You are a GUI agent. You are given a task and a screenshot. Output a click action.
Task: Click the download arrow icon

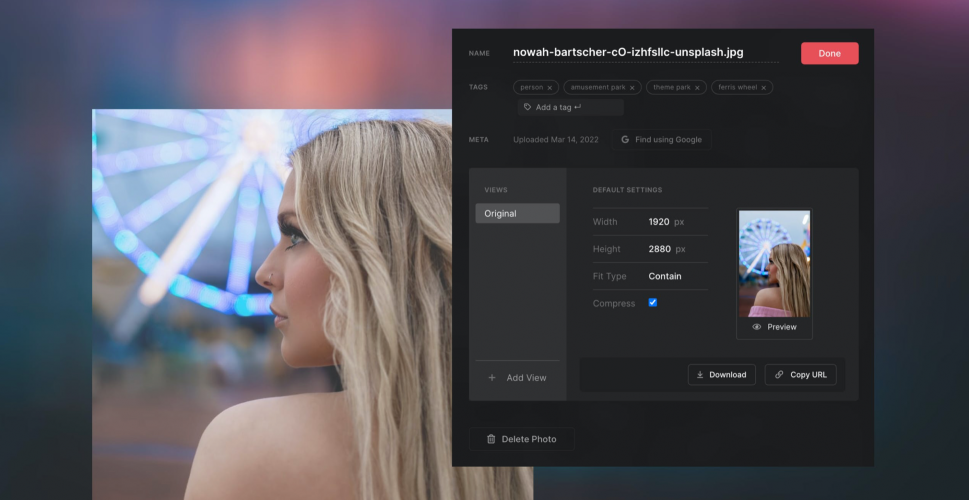(700, 375)
